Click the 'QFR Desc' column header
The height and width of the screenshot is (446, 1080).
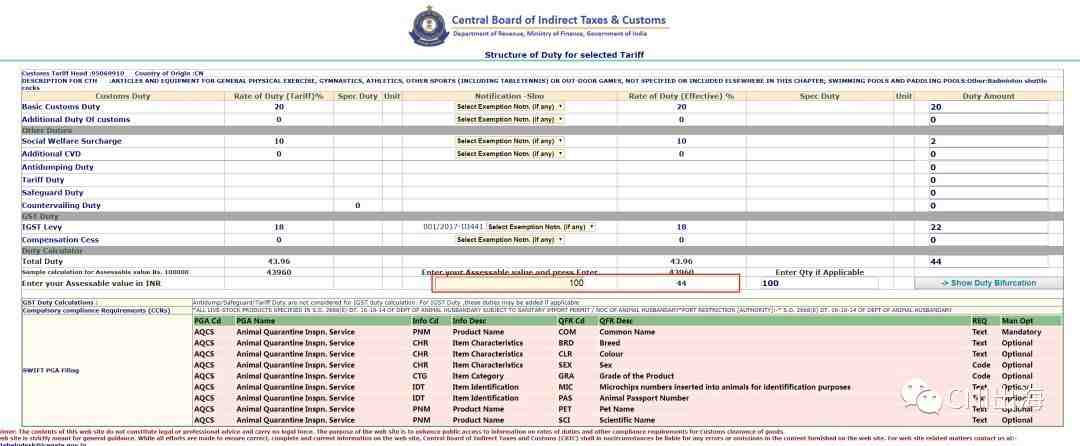[x=616, y=321]
